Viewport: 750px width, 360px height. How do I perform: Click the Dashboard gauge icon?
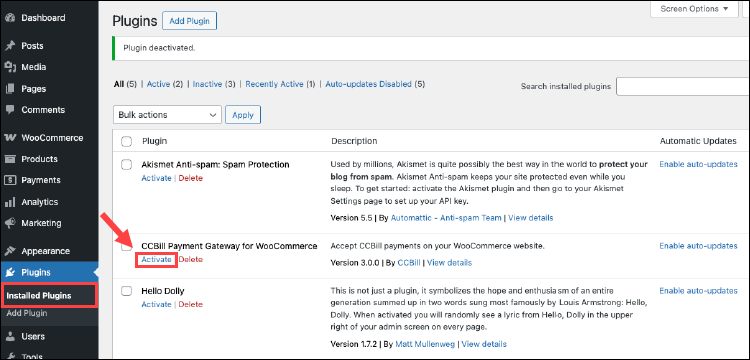pyautogui.click(x=10, y=18)
